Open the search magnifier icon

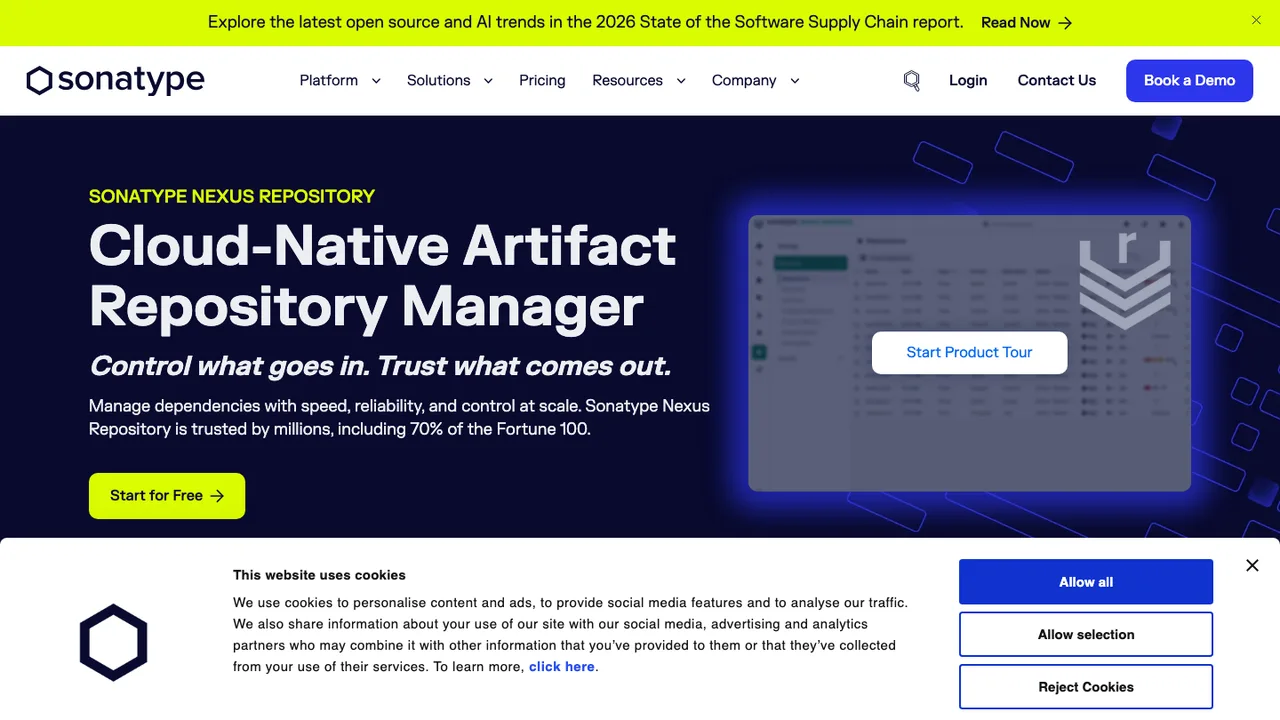point(911,81)
